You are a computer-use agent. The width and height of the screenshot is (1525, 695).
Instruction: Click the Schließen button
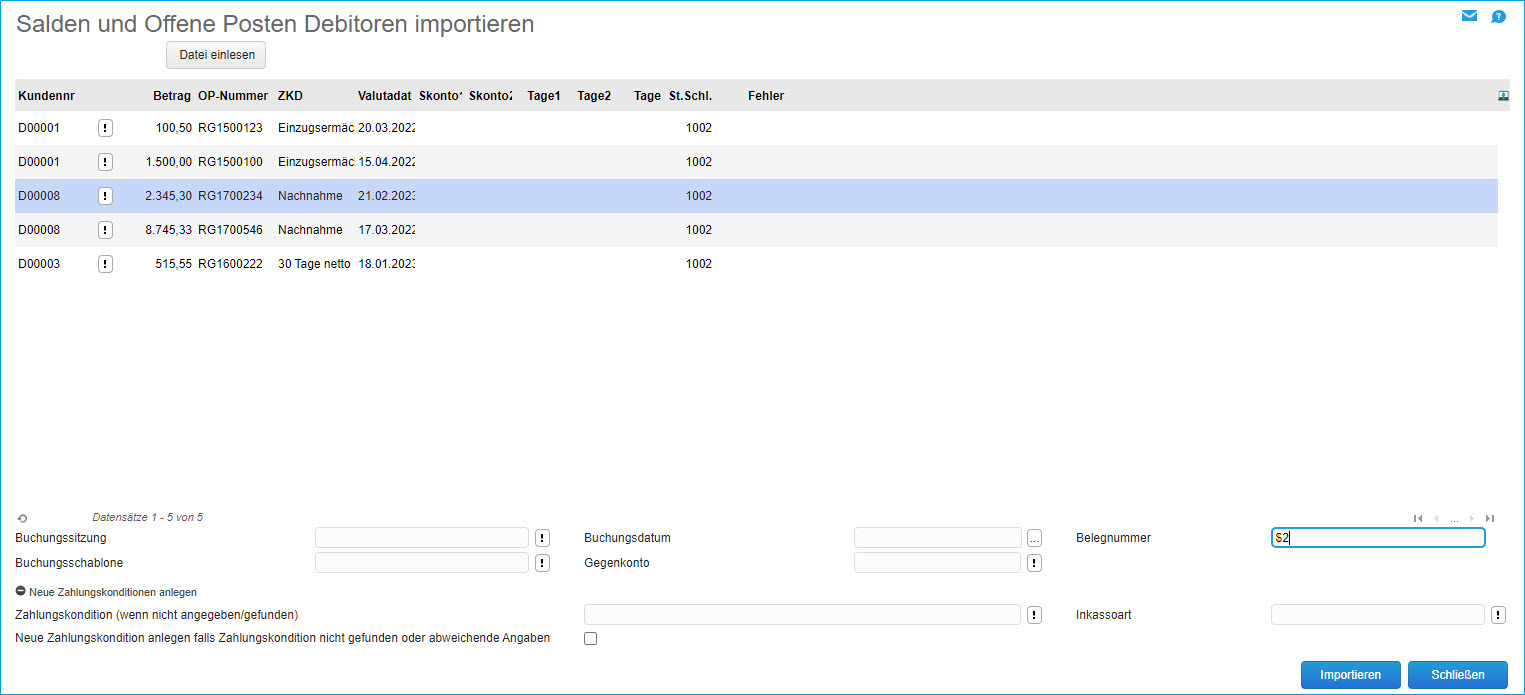tap(1457, 675)
